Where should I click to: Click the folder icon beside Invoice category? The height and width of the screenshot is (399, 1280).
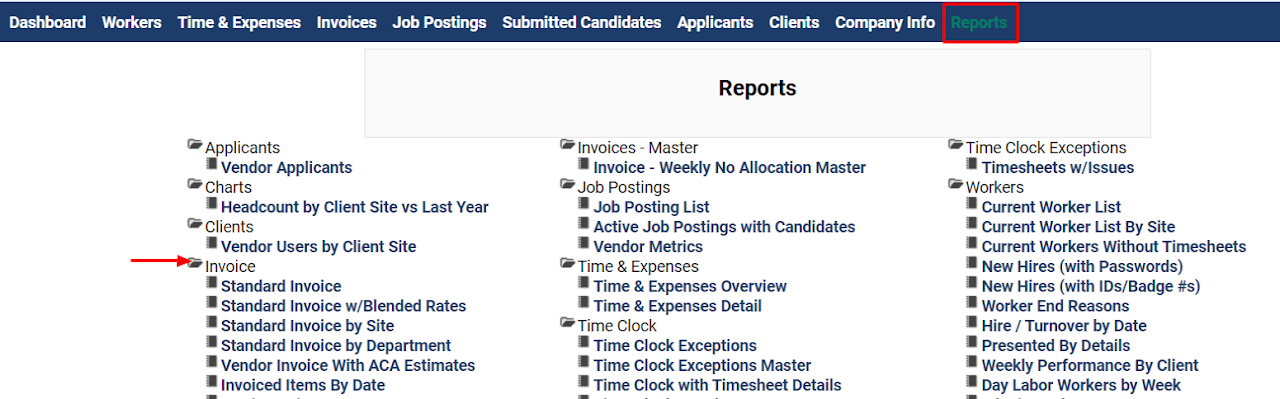click(195, 264)
